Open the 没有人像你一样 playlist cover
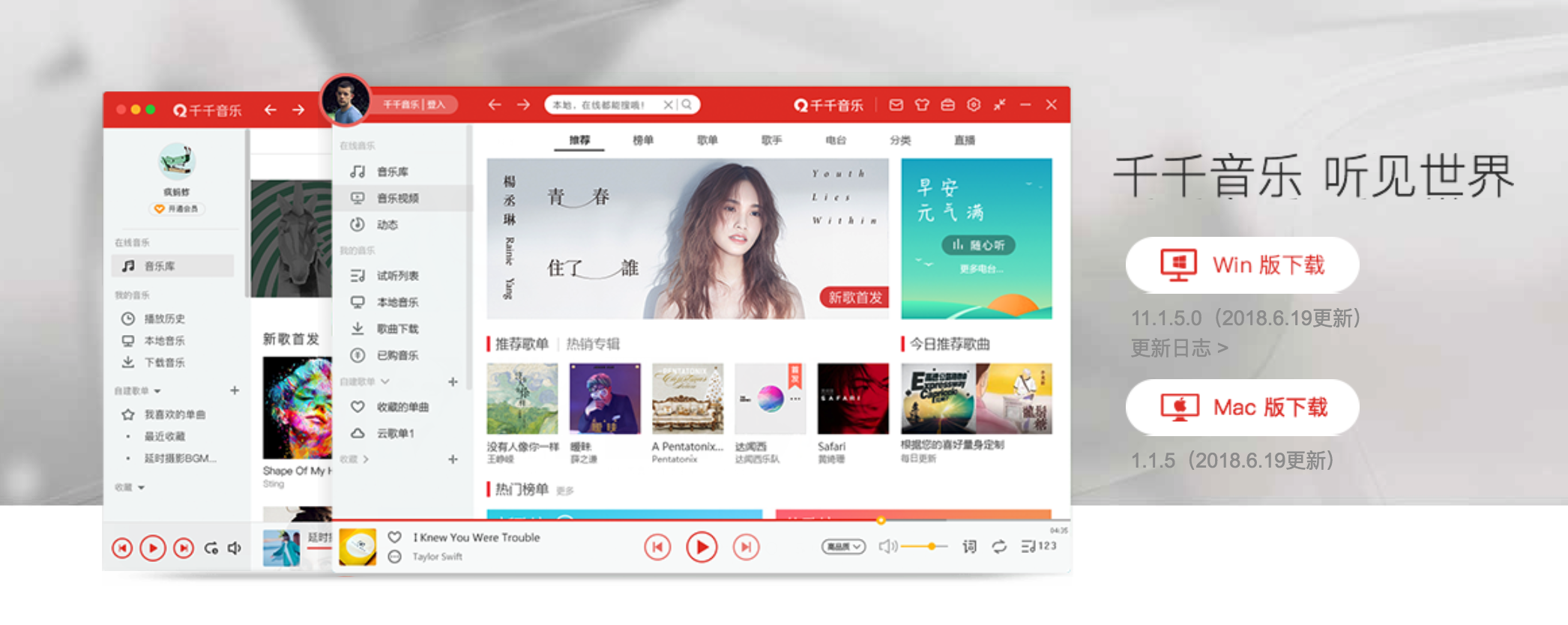The image size is (1568, 625). [522, 399]
